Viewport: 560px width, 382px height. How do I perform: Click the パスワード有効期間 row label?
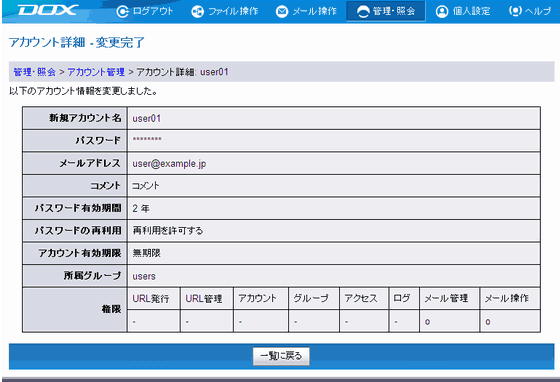(78, 208)
